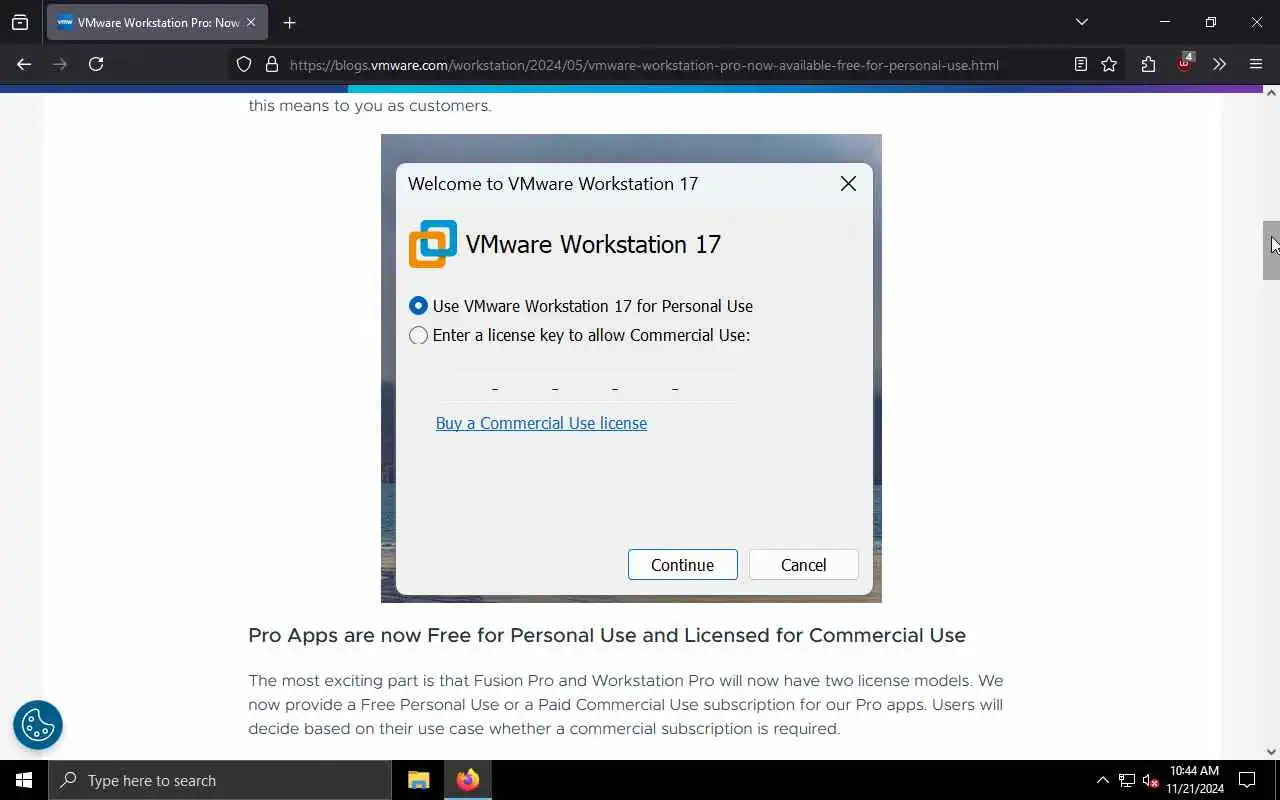The width and height of the screenshot is (1280, 800).
Task: Open network status tray icon
Action: (x=1127, y=780)
